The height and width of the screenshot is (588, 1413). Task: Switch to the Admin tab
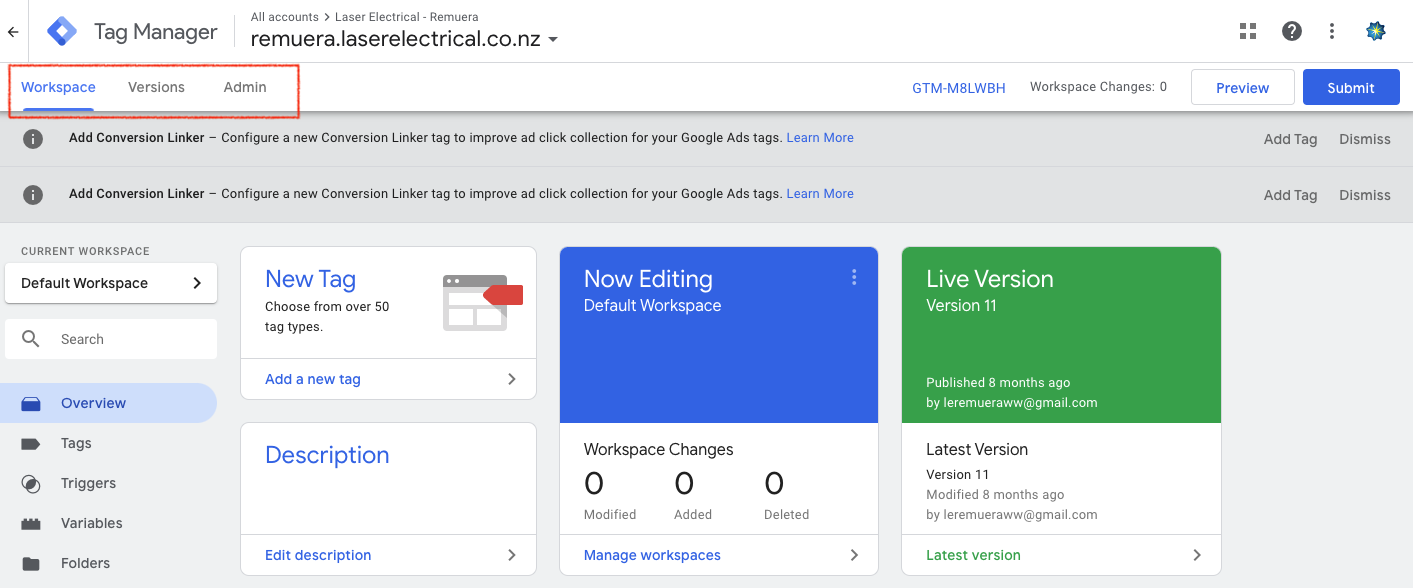[245, 88]
